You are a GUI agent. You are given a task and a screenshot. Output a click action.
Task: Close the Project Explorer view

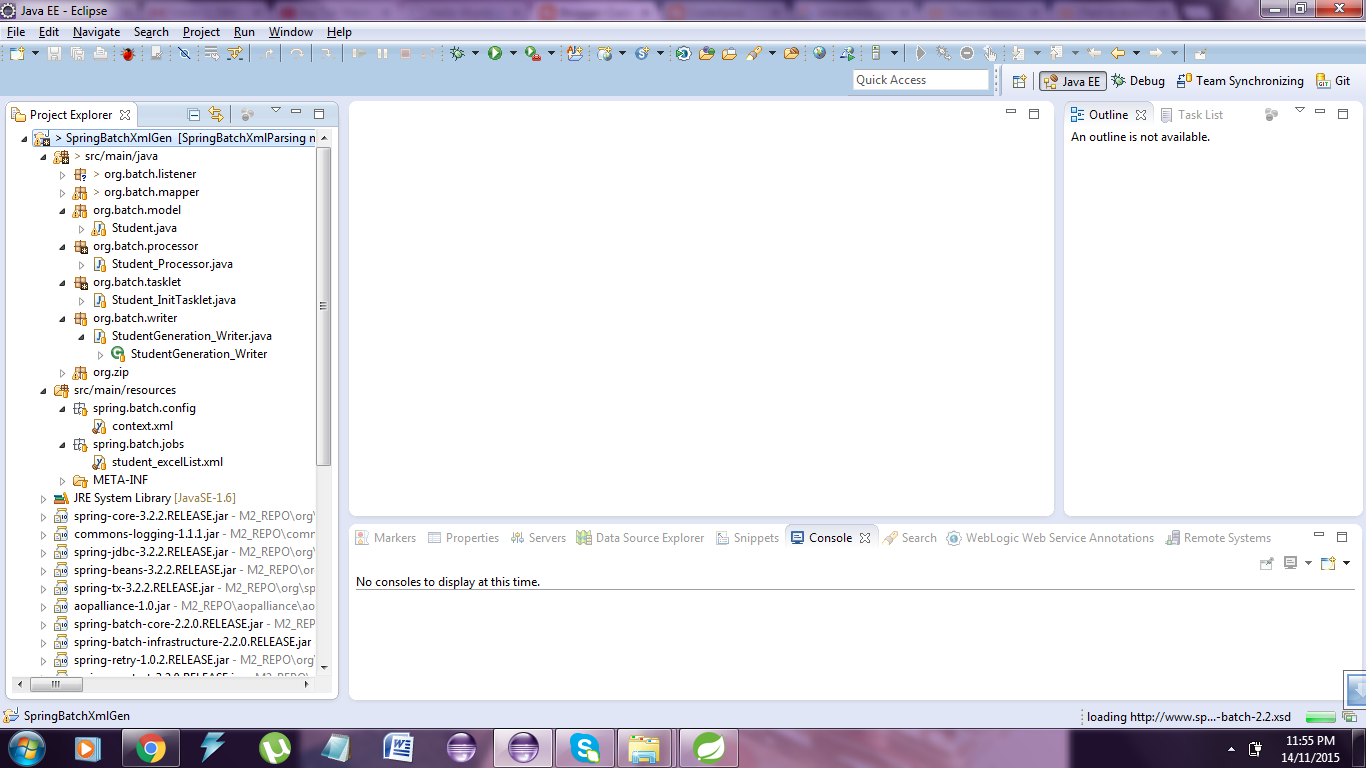125,115
